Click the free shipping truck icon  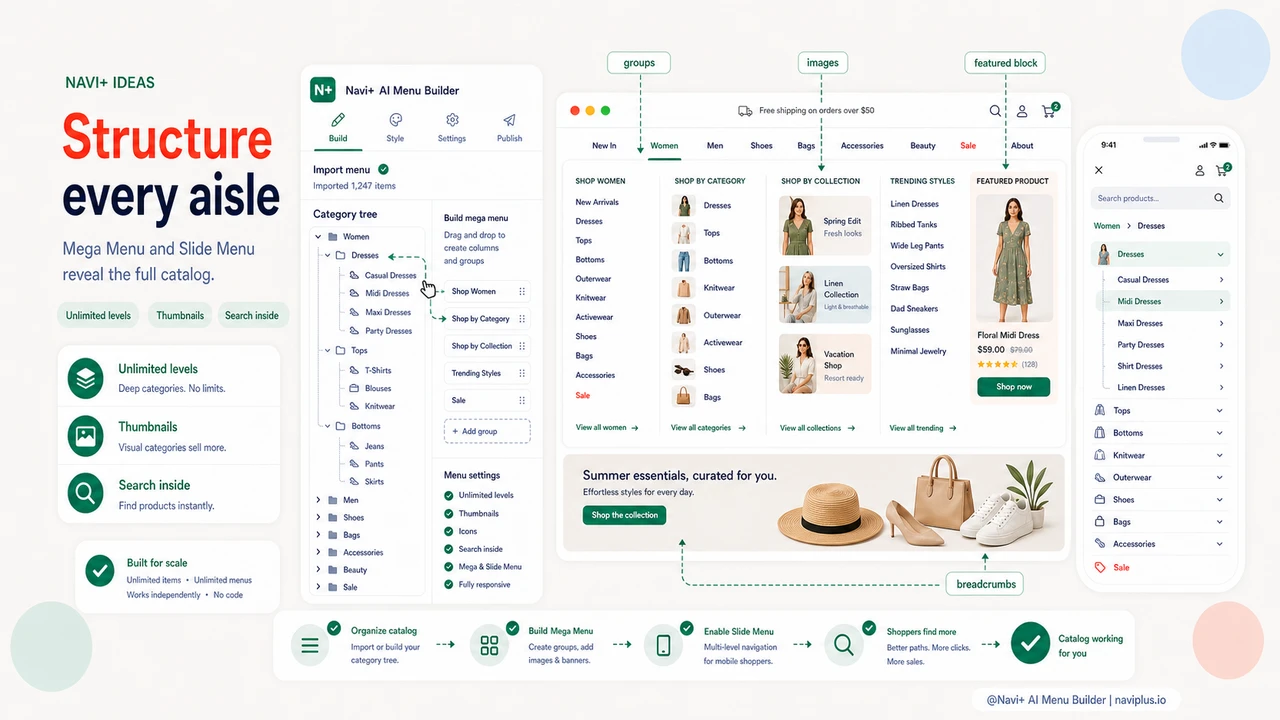[x=745, y=111]
